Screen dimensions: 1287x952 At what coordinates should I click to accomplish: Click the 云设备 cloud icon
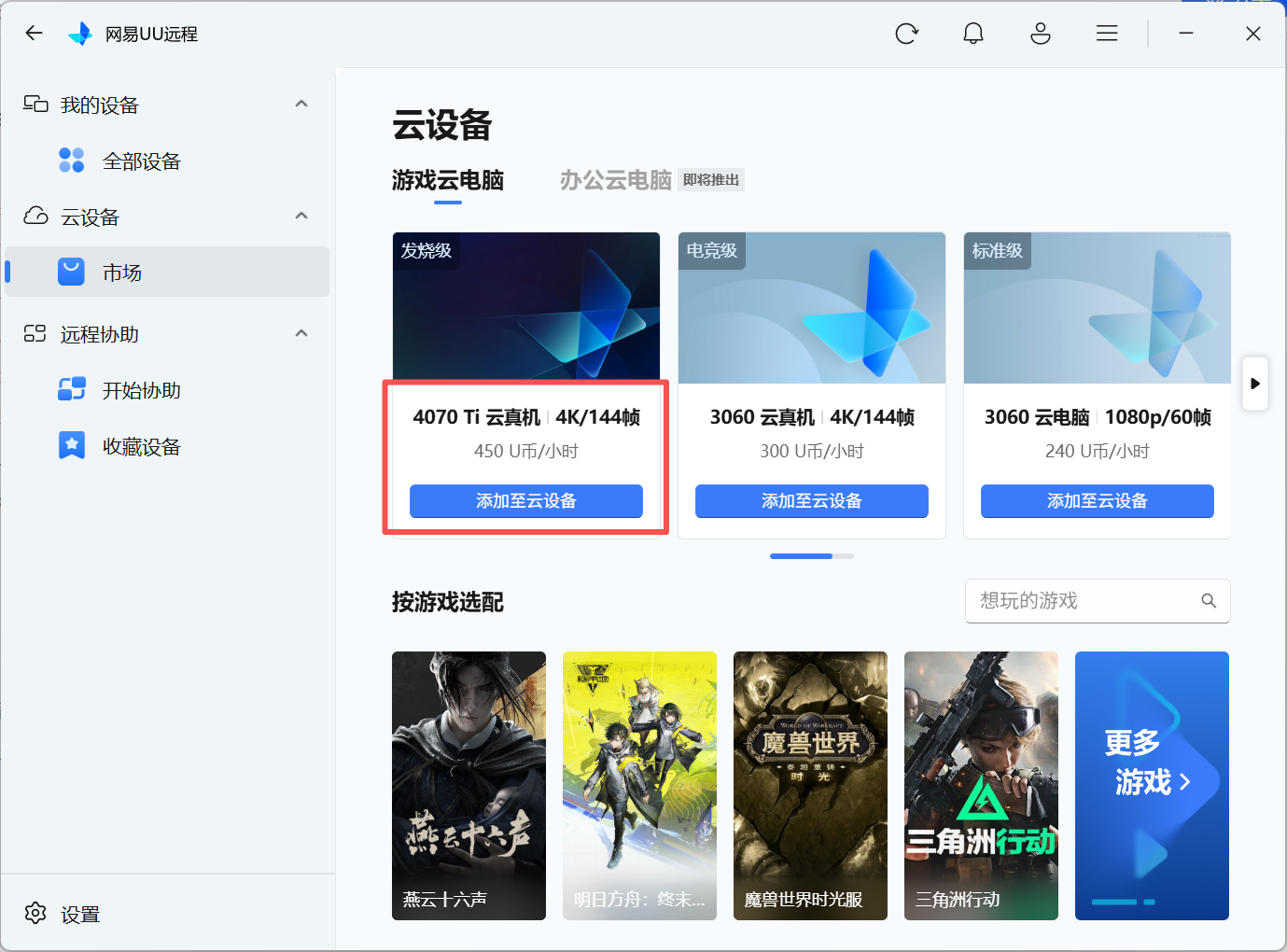point(35,216)
